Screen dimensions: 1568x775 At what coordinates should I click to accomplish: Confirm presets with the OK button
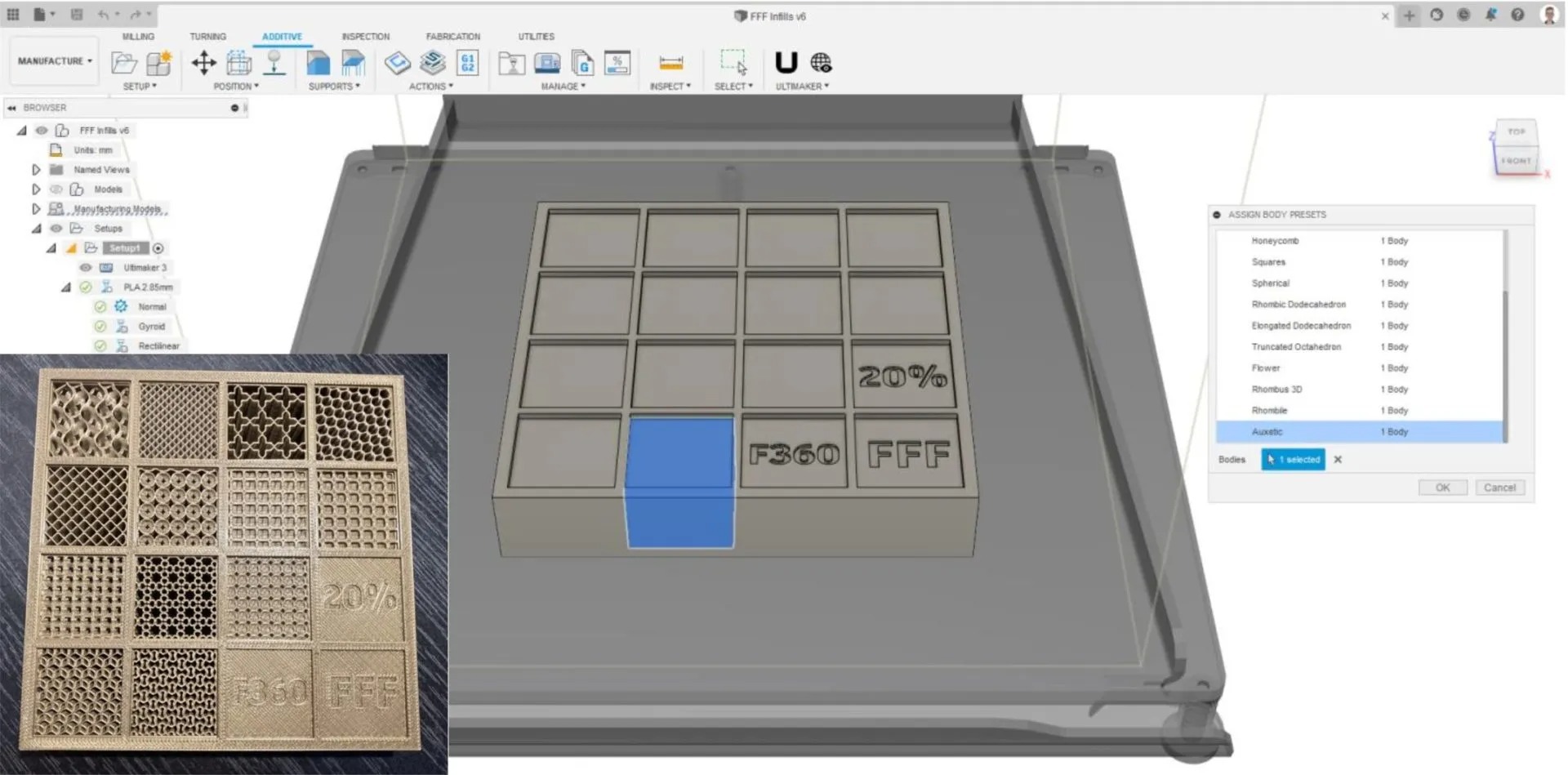(x=1442, y=488)
